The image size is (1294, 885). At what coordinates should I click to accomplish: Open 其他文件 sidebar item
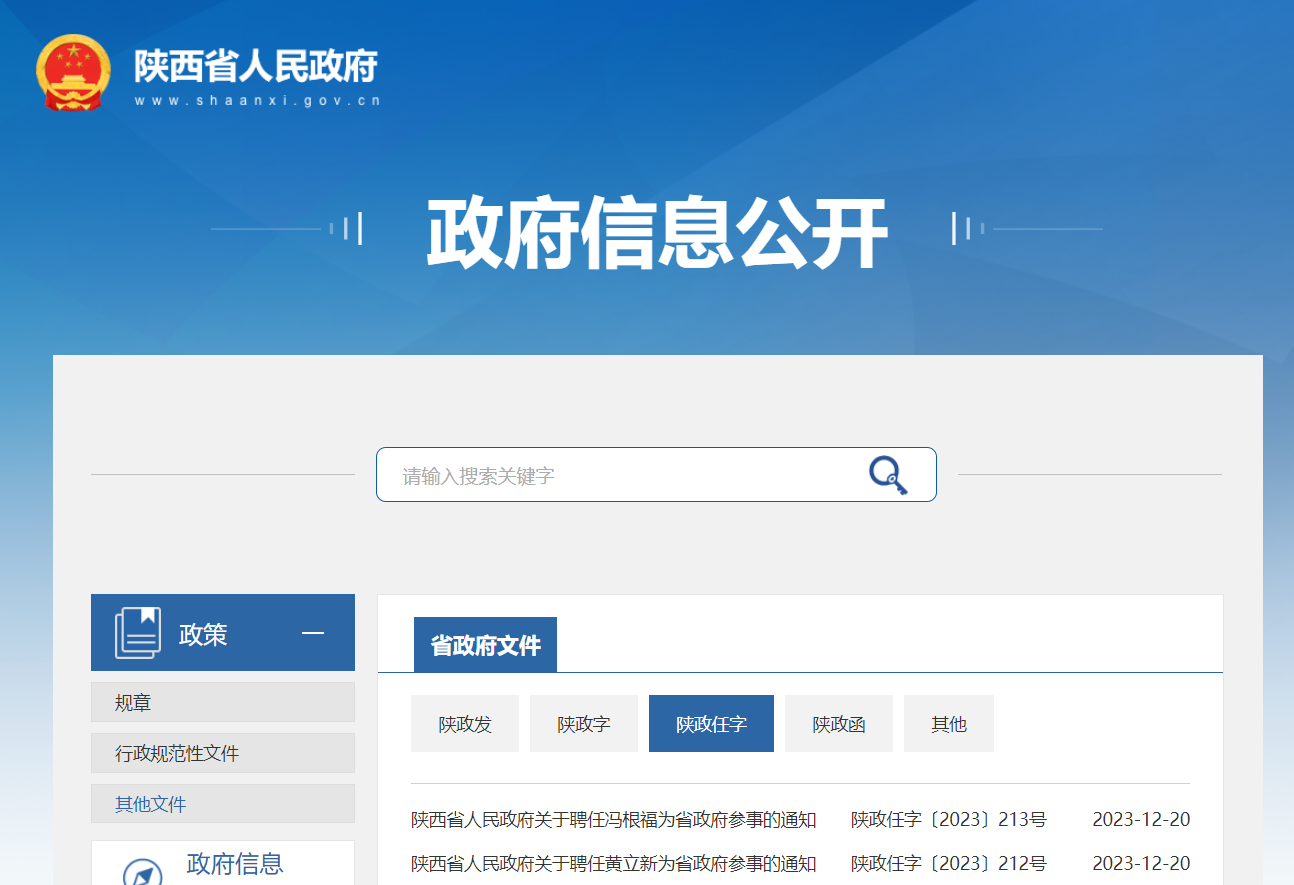(x=223, y=804)
